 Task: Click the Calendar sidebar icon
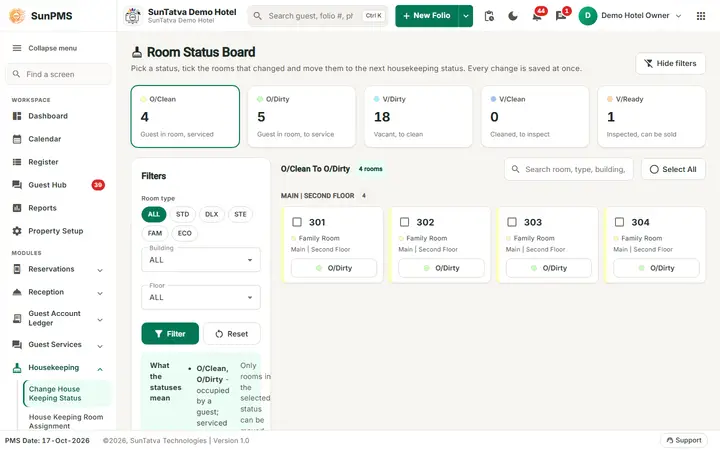[17, 139]
